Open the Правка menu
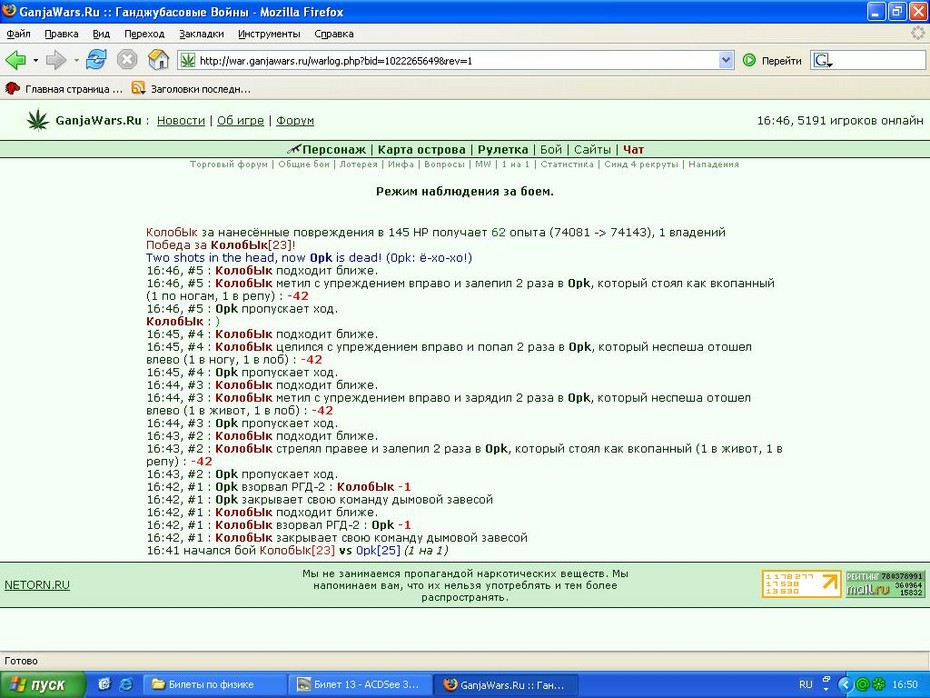 61,34
